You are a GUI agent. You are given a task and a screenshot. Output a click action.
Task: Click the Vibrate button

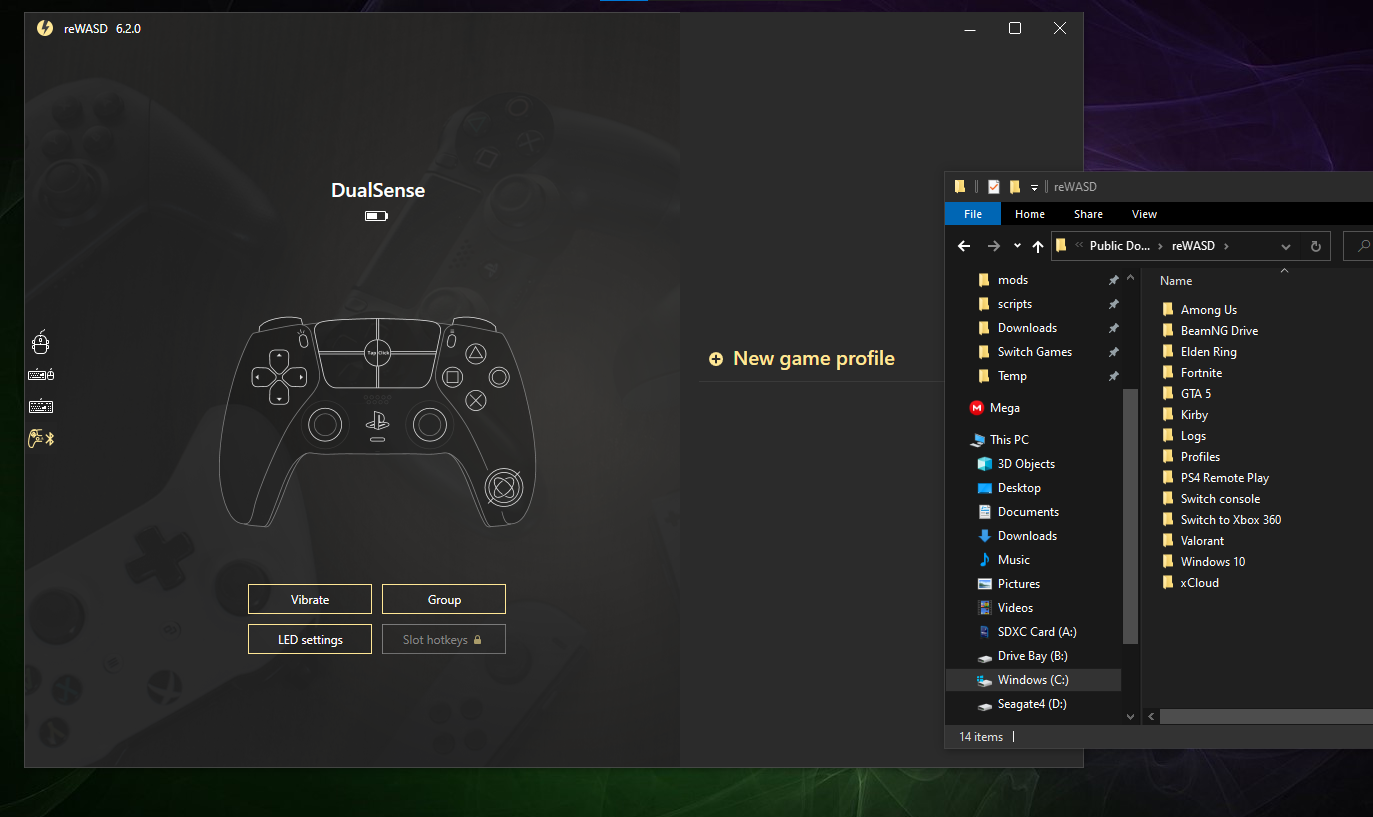pos(310,599)
